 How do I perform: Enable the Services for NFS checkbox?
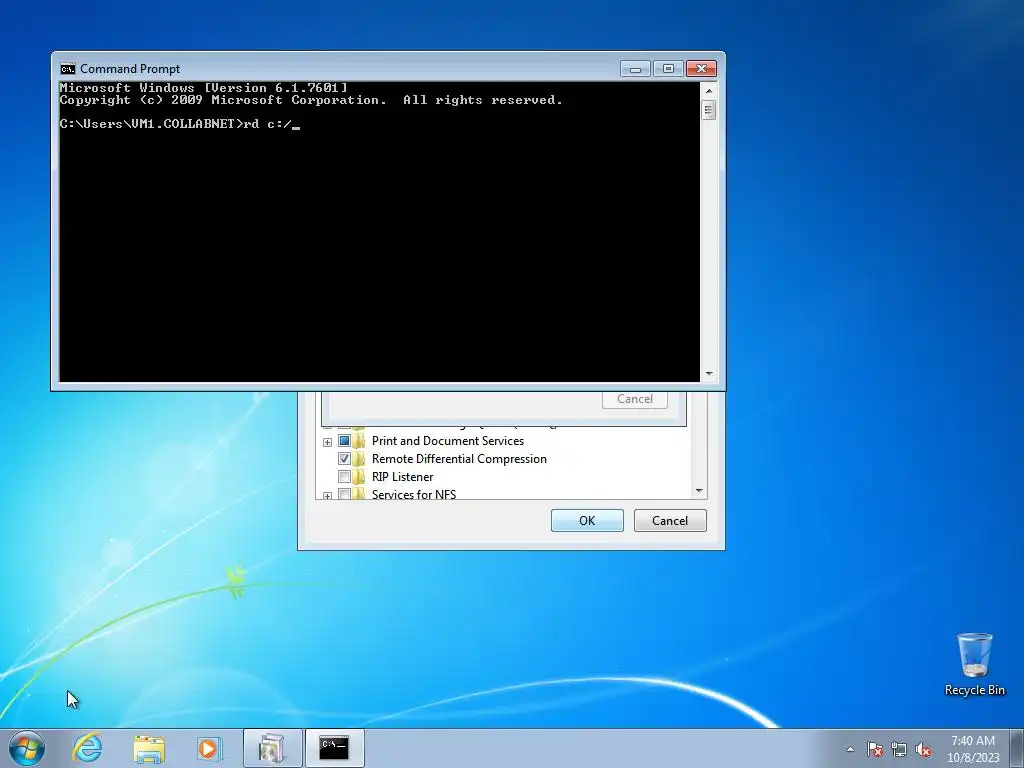click(344, 494)
